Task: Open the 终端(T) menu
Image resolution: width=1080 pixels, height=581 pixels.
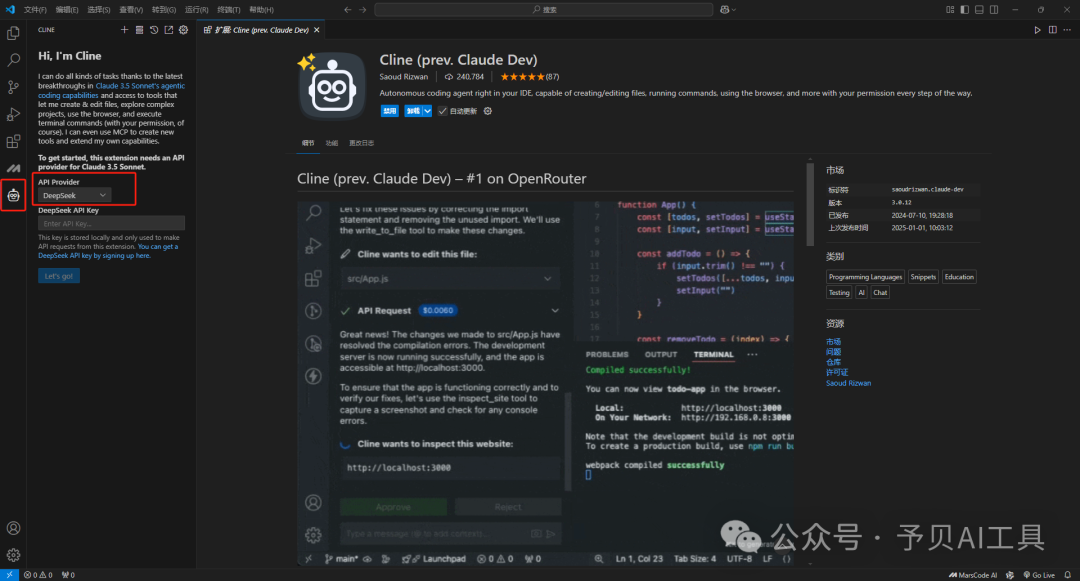Action: click(x=229, y=10)
